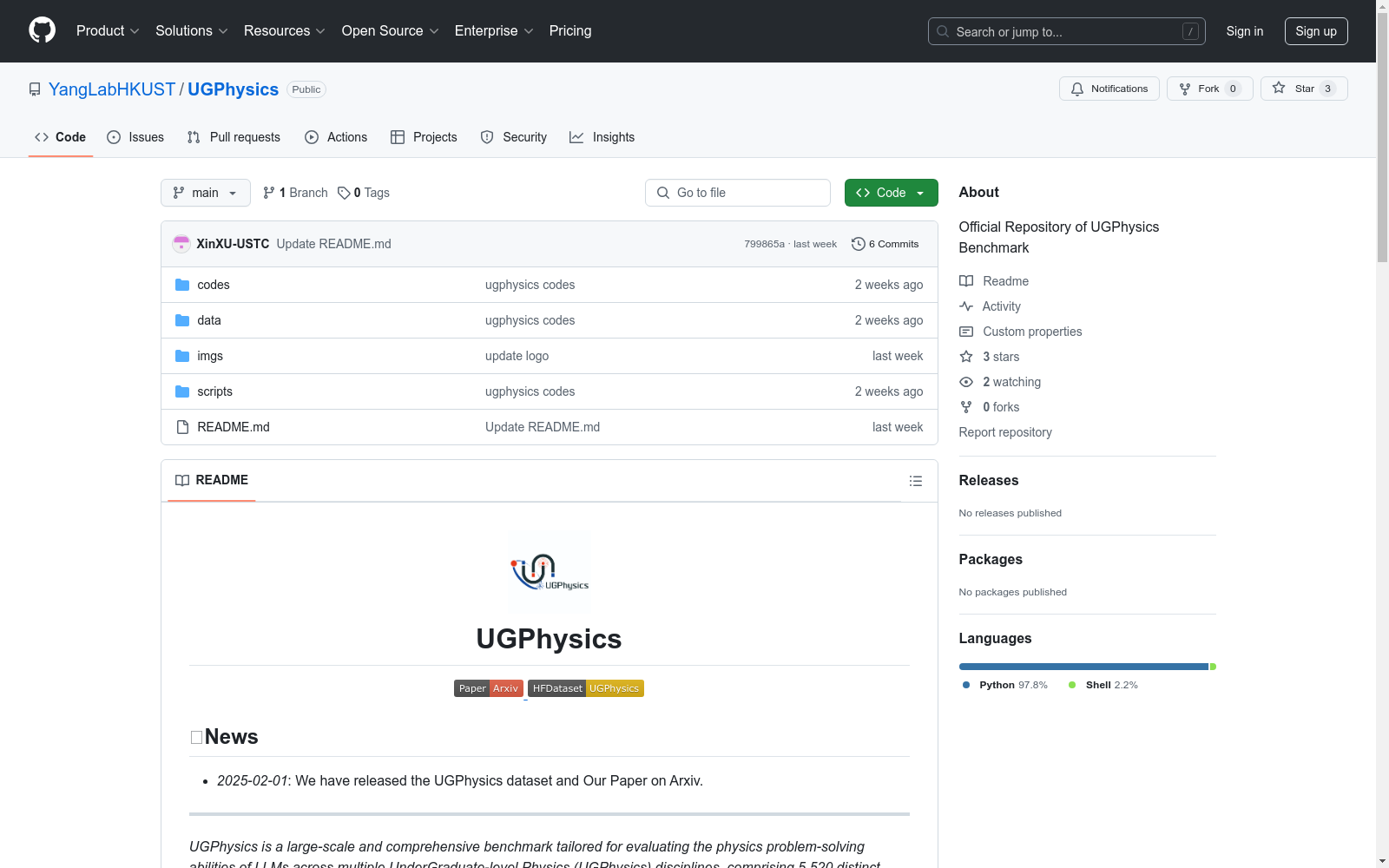This screenshot has width=1389, height=868.
Task: Click the data folder icon
Action: pyautogui.click(x=182, y=320)
